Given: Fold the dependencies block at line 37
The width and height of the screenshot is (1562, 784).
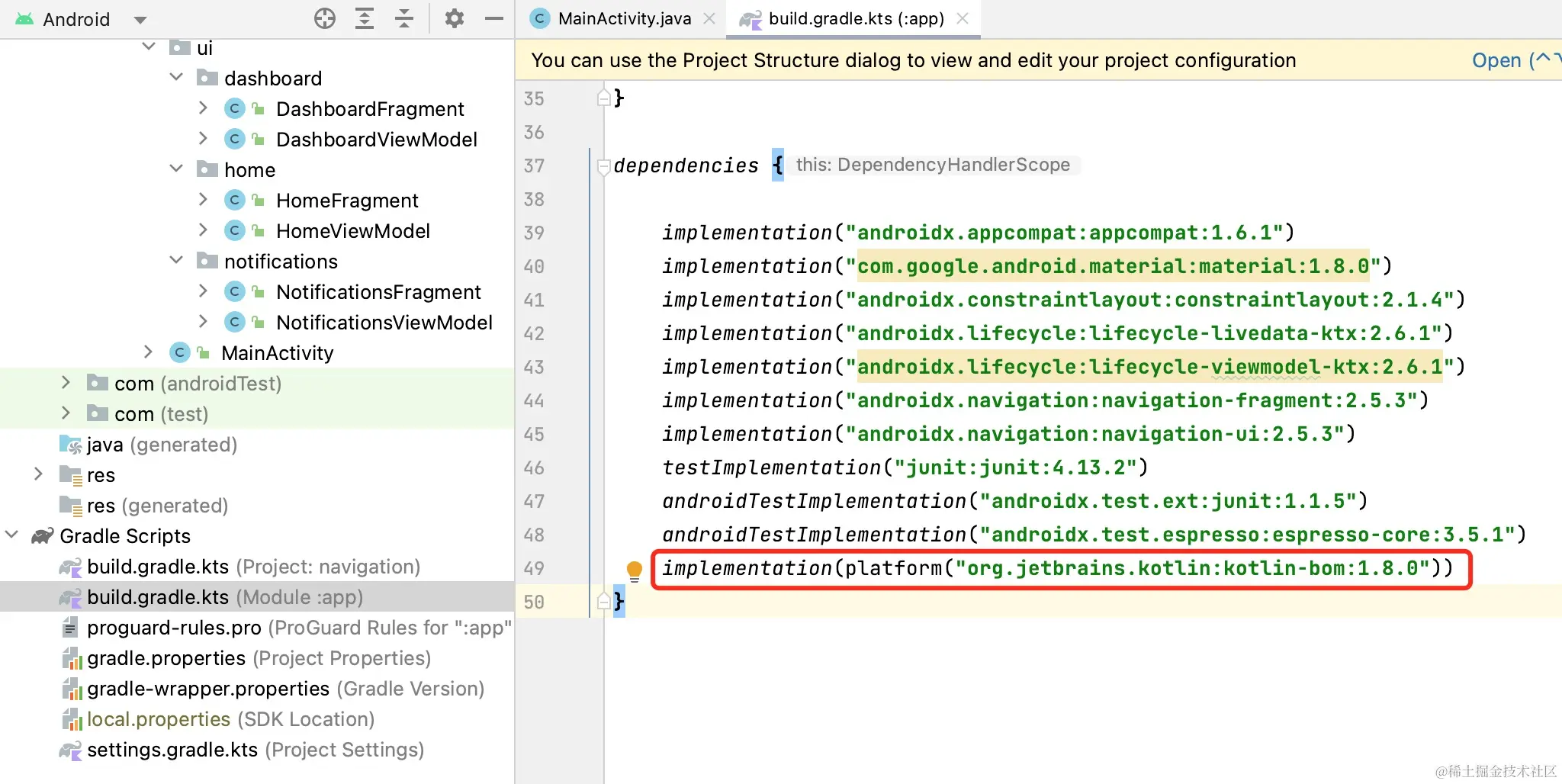Looking at the screenshot, I should [603, 165].
